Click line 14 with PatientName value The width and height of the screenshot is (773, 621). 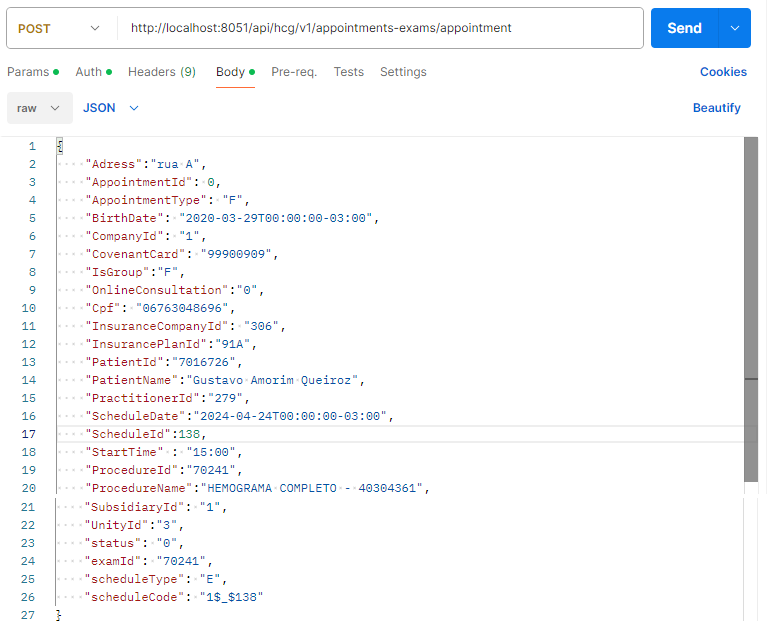click(225, 380)
